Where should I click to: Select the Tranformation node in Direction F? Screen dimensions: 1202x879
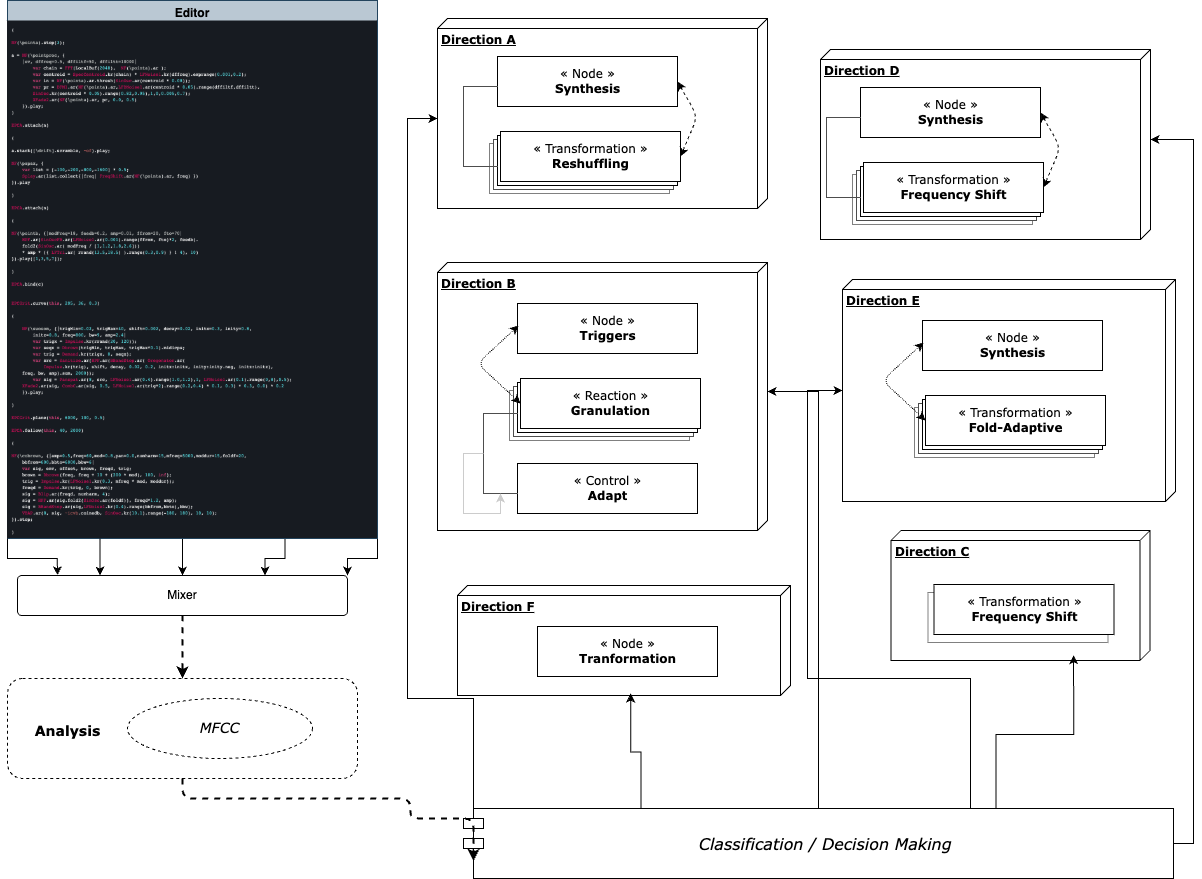pyautogui.click(x=627, y=651)
